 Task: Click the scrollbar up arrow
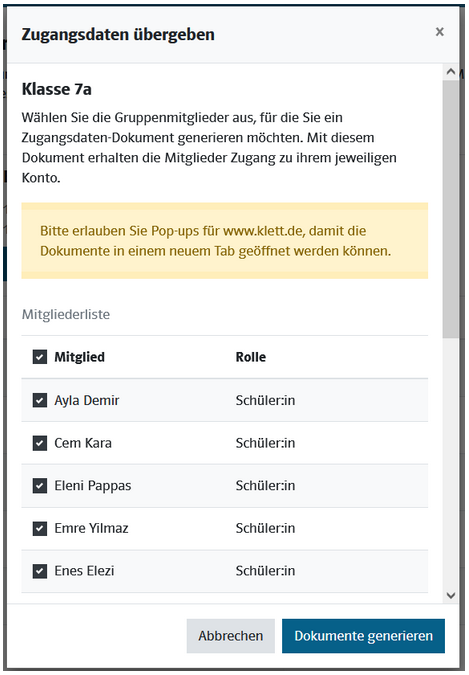[451, 71]
